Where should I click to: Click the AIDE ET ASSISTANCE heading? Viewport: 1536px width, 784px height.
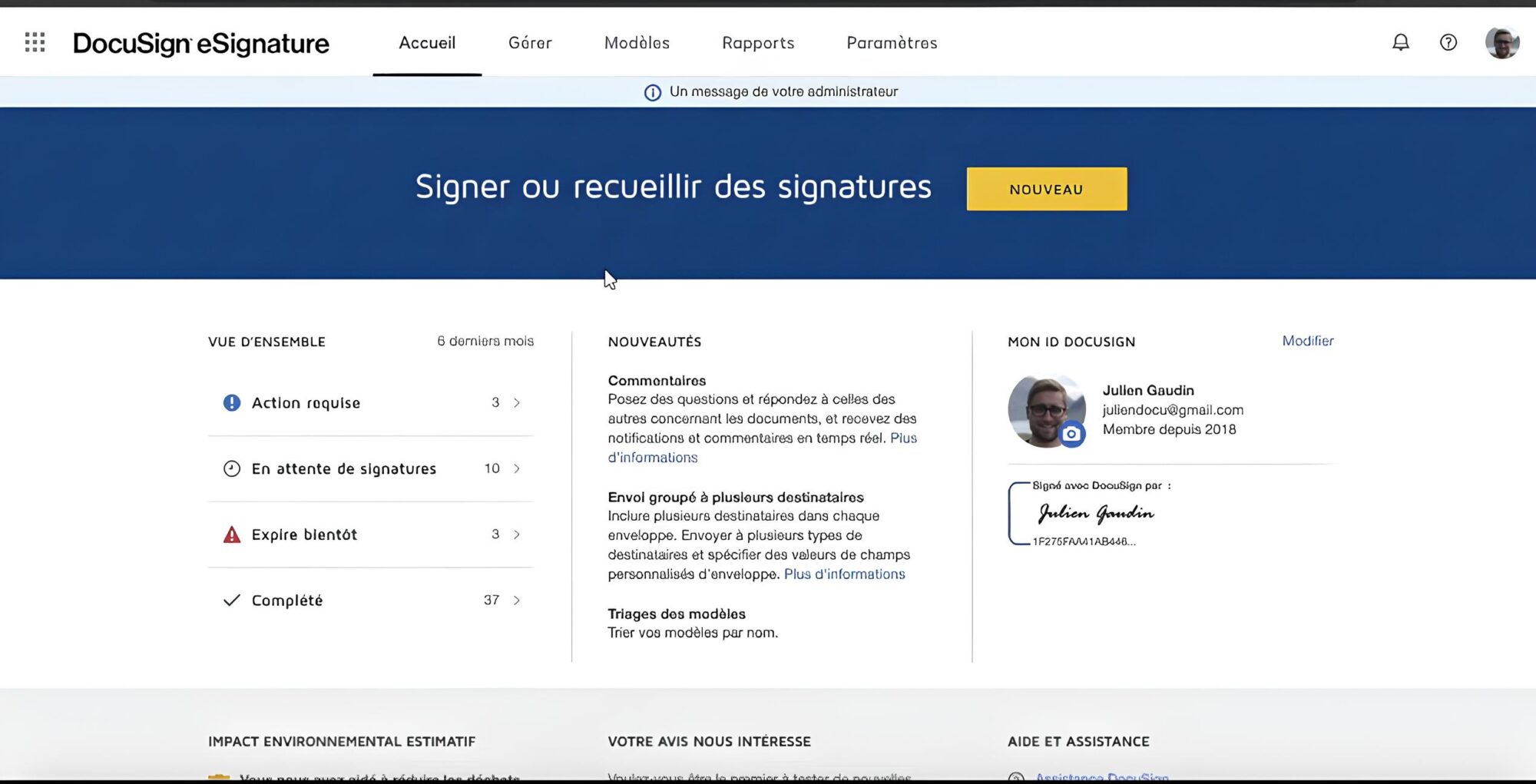[1078, 742]
